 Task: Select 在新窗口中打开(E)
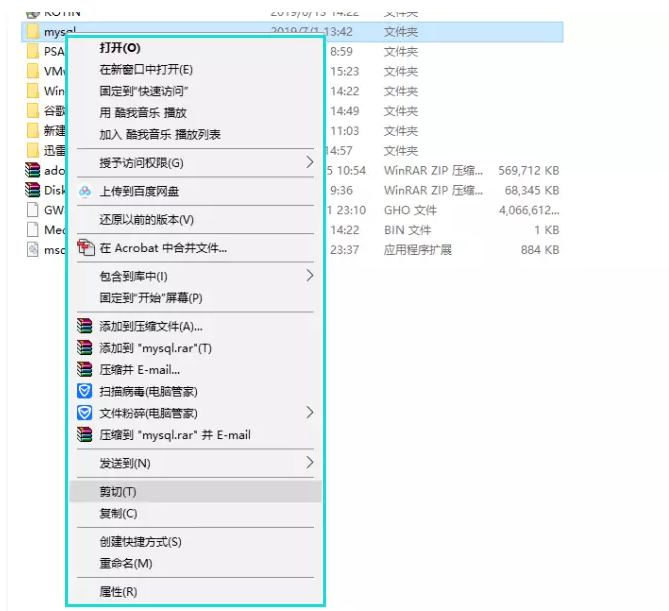tap(146, 70)
